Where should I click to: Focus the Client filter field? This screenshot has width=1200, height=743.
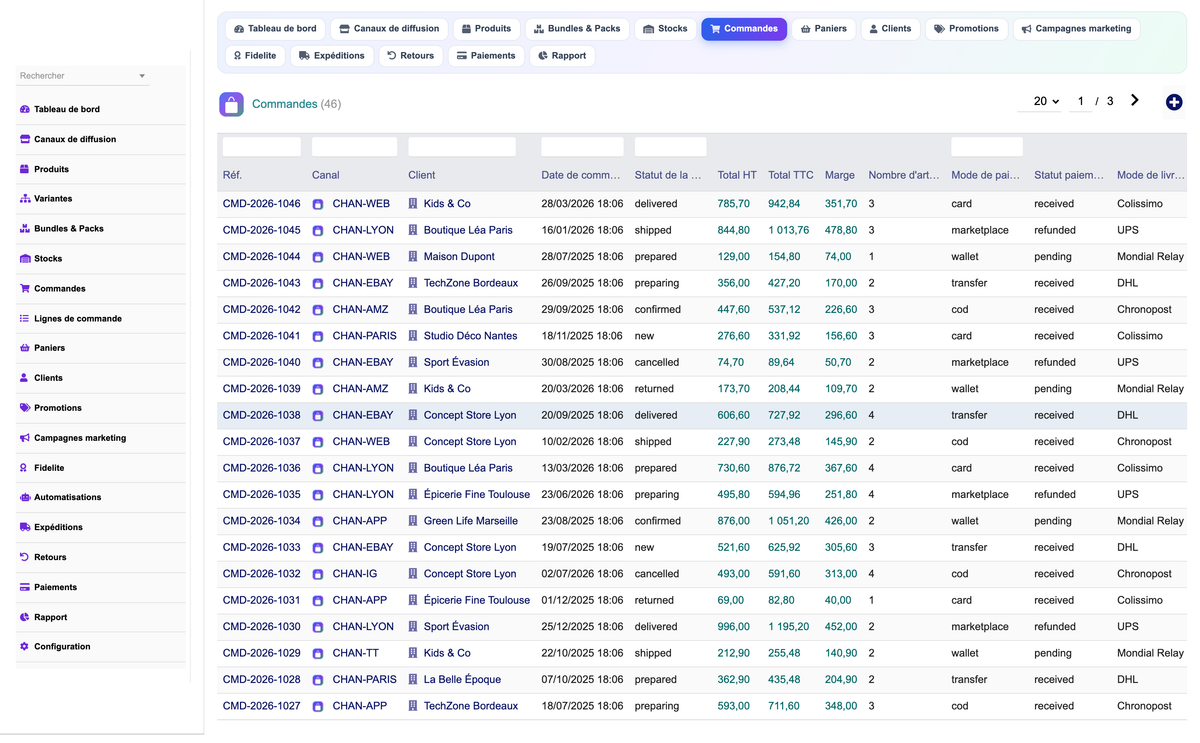click(x=462, y=147)
